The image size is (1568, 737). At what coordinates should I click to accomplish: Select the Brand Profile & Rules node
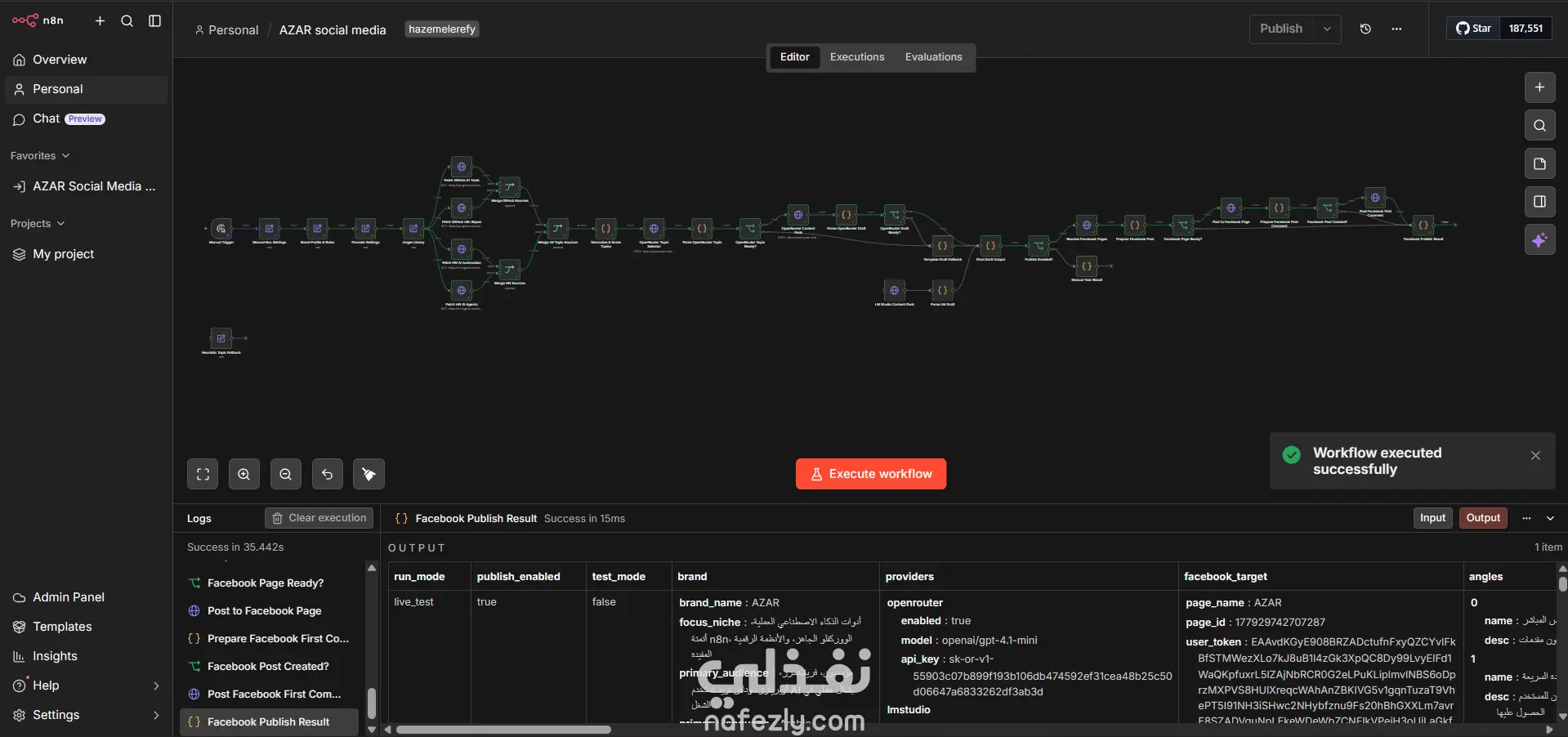(317, 229)
